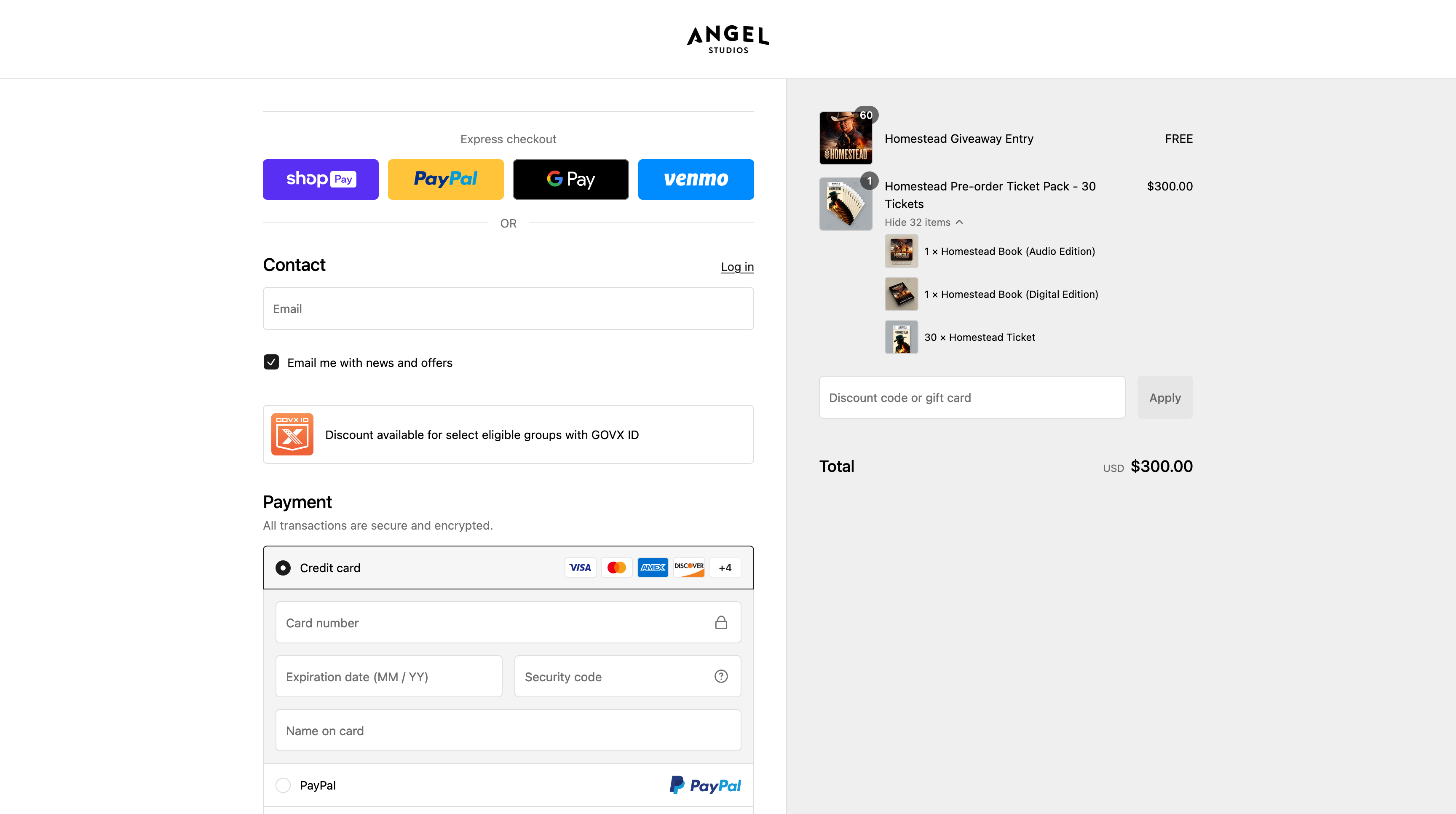Select the PayPal payment radio button
This screenshot has height=814, width=1456.
click(283, 785)
